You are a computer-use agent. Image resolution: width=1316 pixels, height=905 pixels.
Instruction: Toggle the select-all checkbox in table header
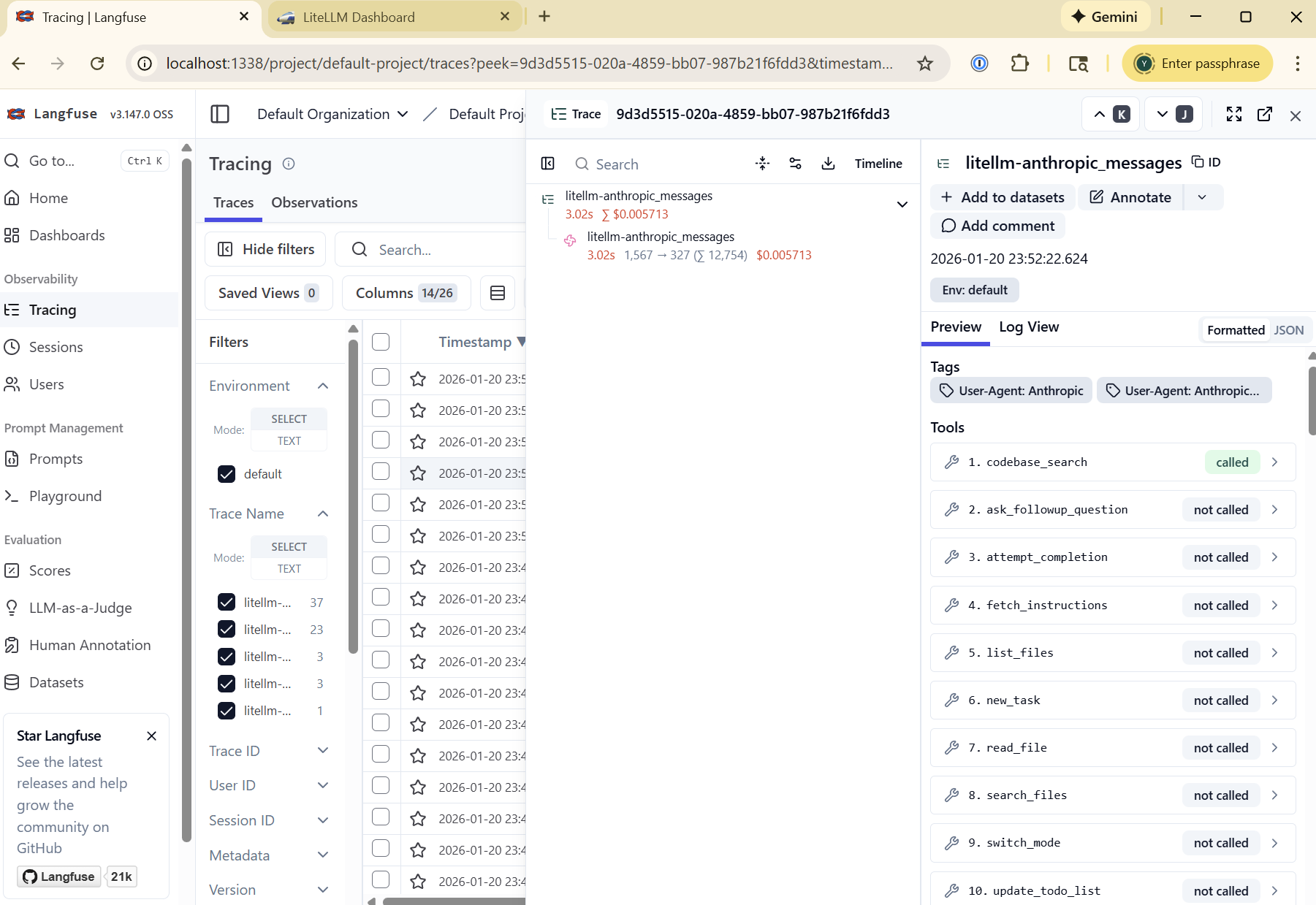(381, 342)
